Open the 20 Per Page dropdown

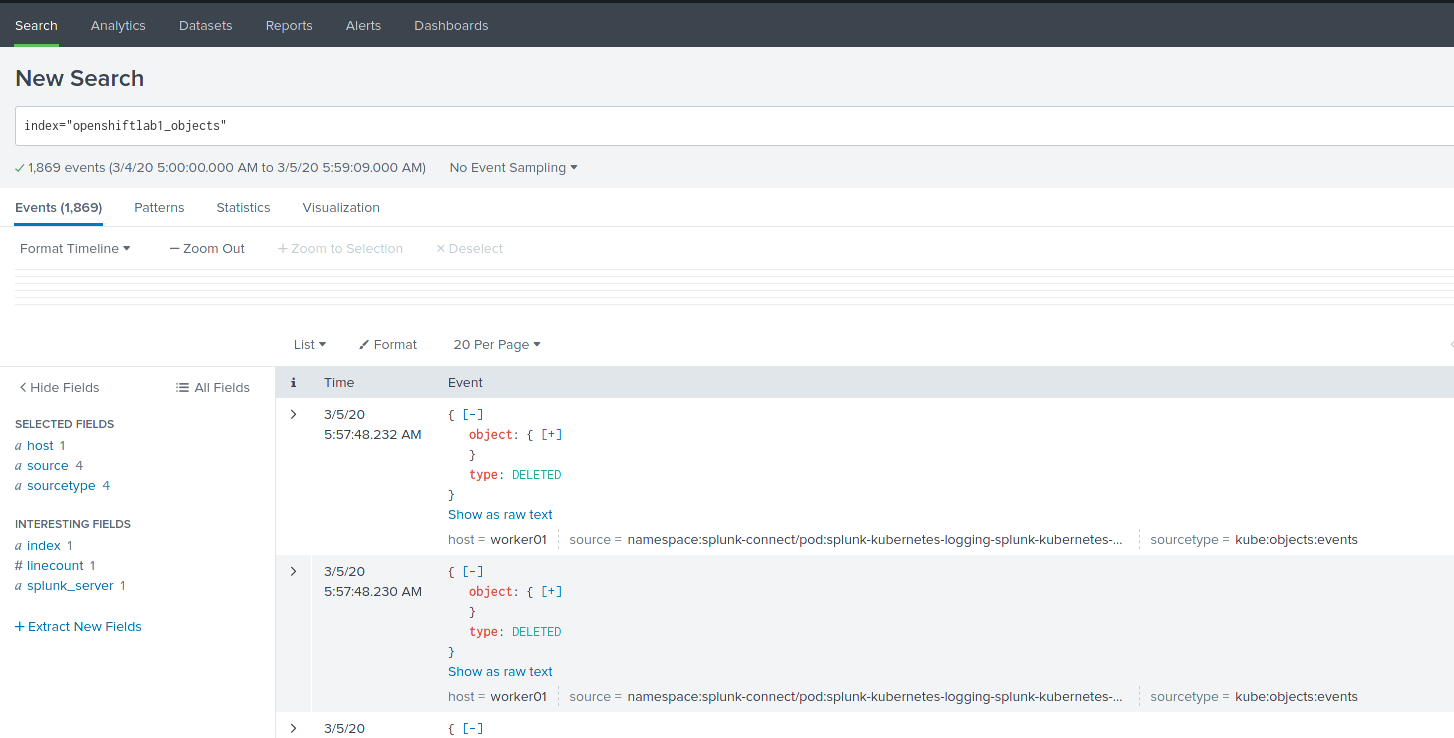[496, 344]
